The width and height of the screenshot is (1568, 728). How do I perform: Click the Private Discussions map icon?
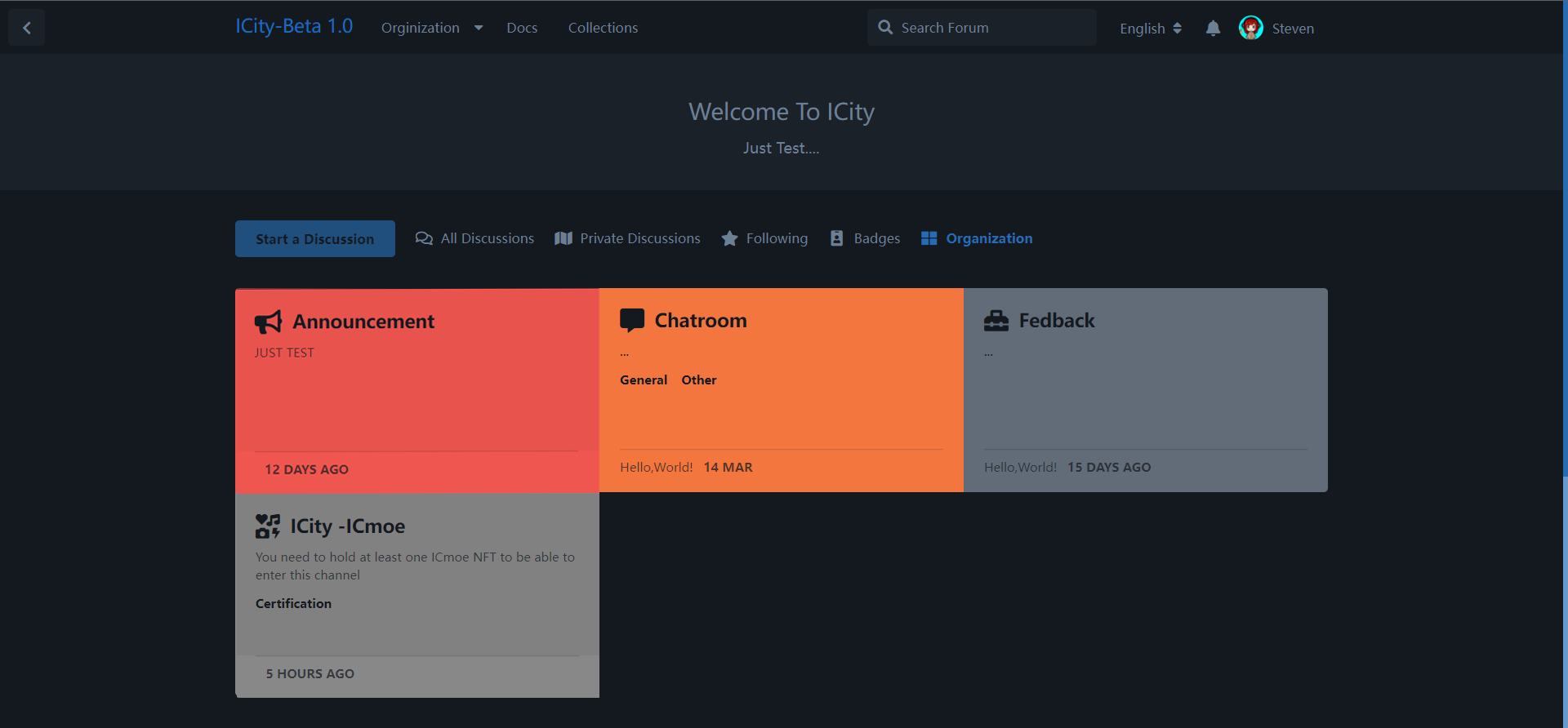[x=563, y=238]
